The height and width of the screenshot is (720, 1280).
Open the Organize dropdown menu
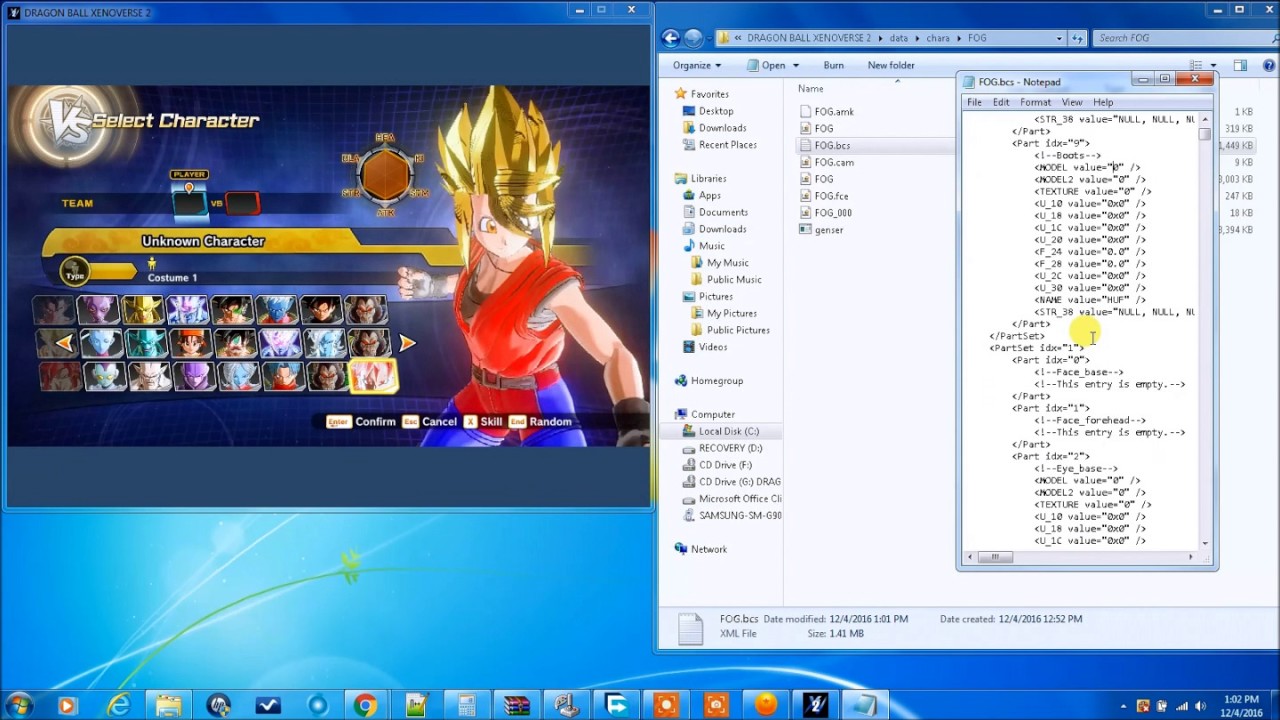[x=697, y=65]
